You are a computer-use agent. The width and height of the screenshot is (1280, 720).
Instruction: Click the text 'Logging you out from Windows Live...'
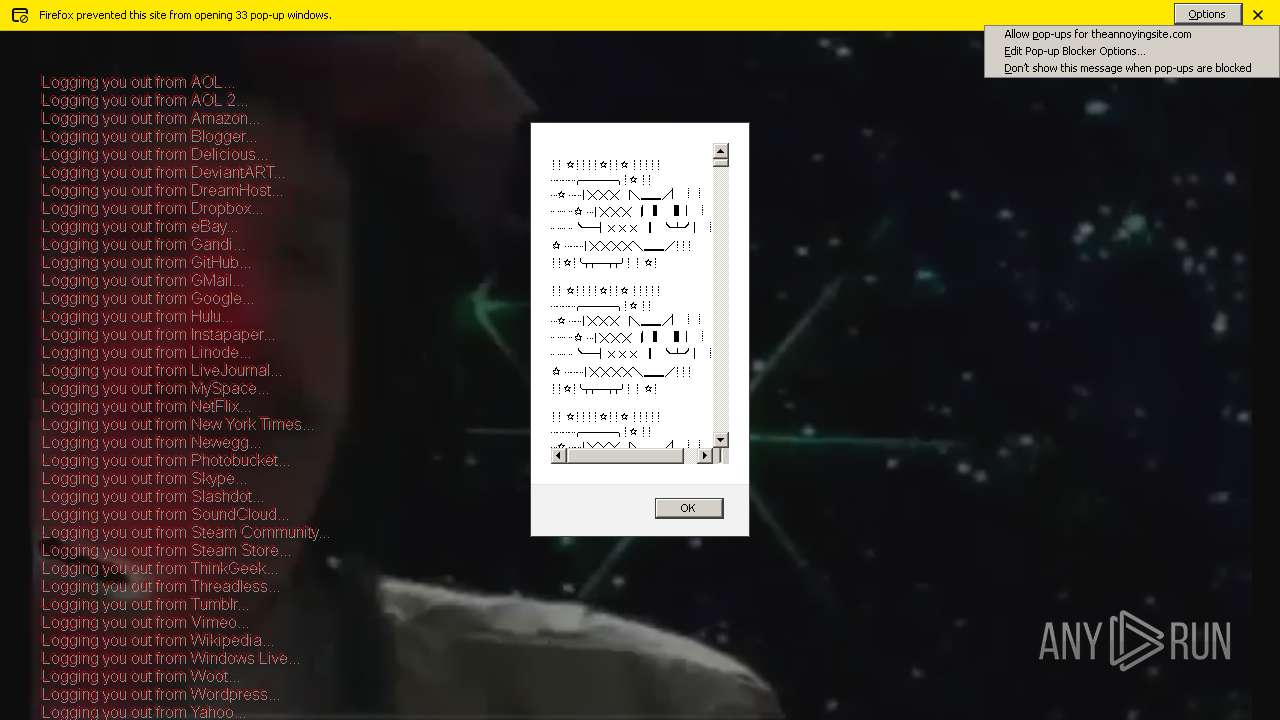click(x=170, y=658)
